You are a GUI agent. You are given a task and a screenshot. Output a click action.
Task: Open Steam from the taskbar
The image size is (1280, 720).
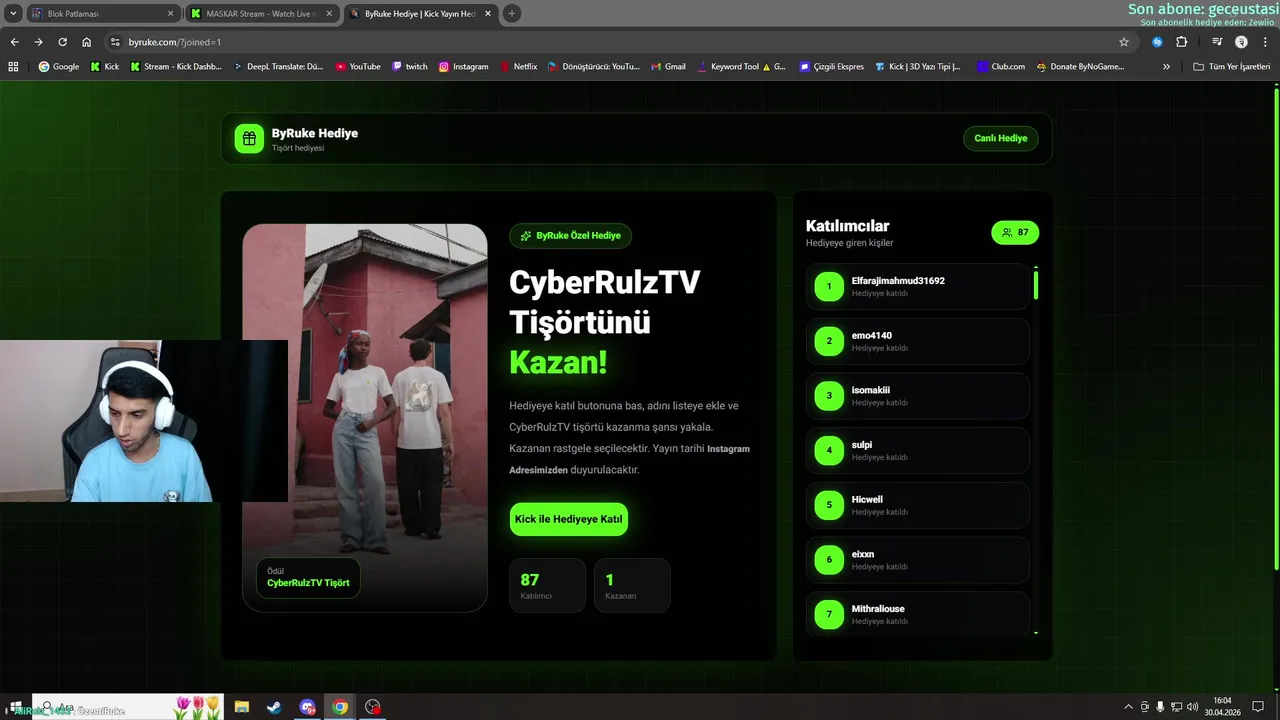(x=273, y=707)
